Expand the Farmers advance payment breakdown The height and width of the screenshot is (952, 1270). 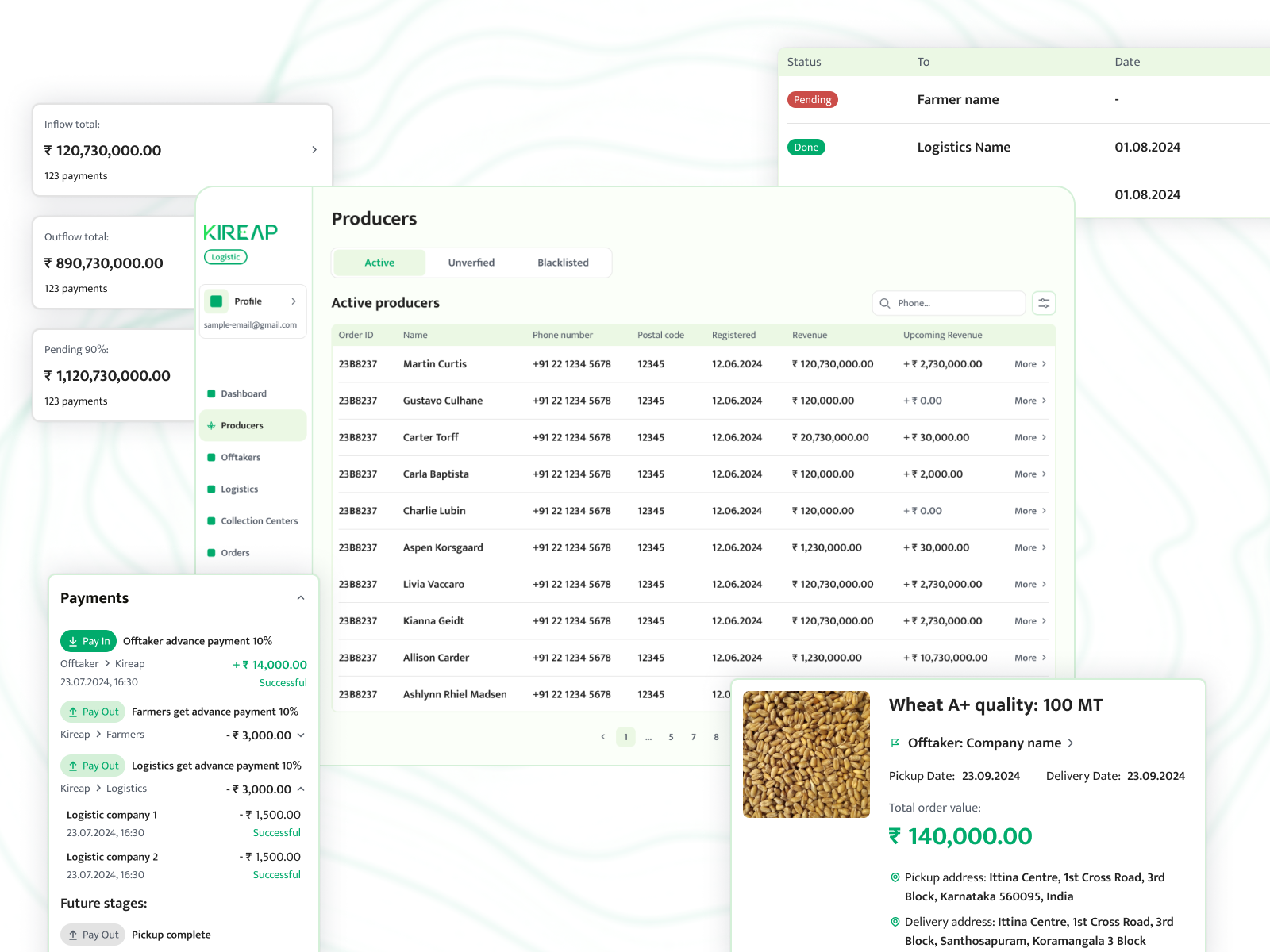[300, 735]
